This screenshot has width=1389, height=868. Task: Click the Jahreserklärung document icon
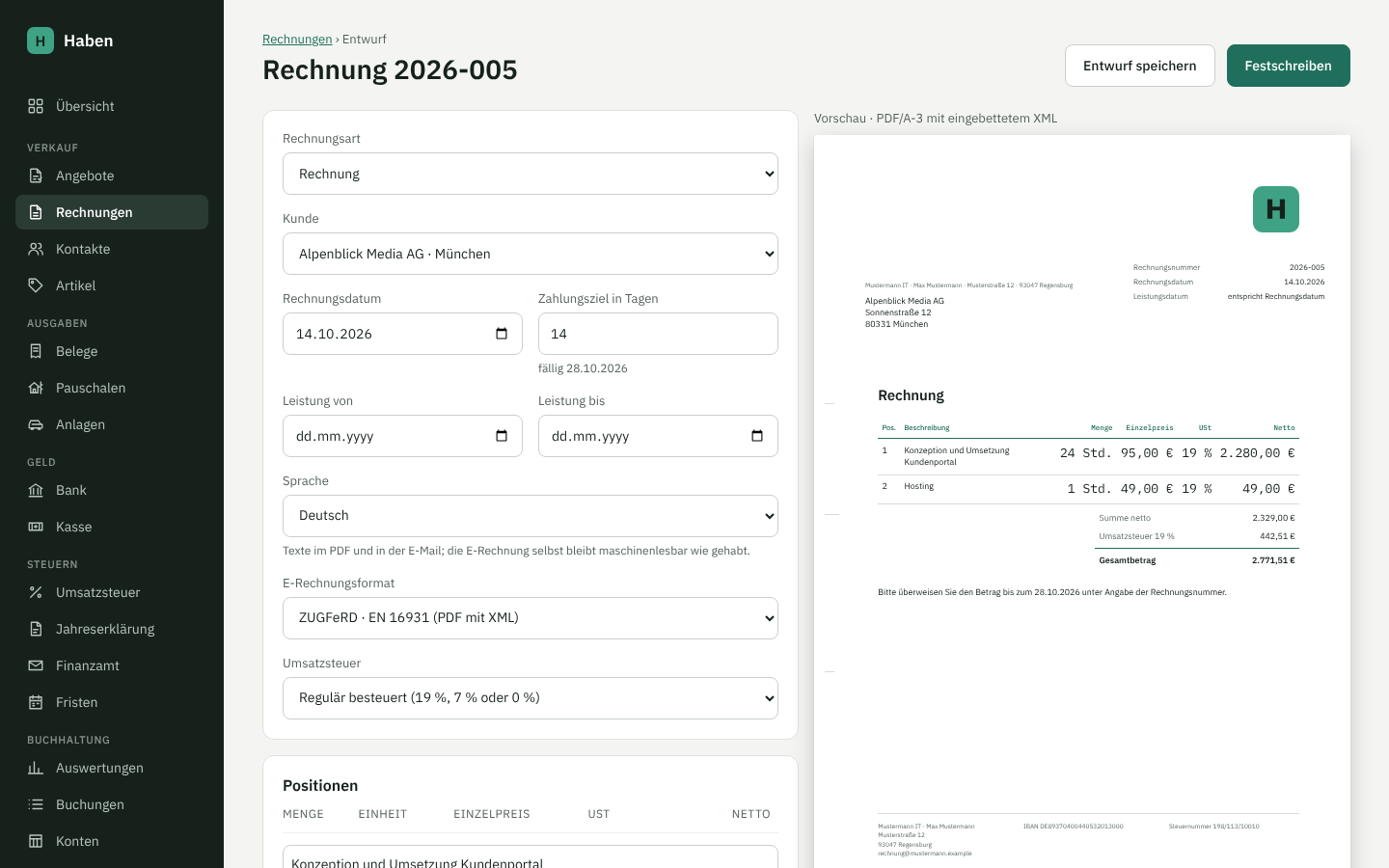point(36,629)
